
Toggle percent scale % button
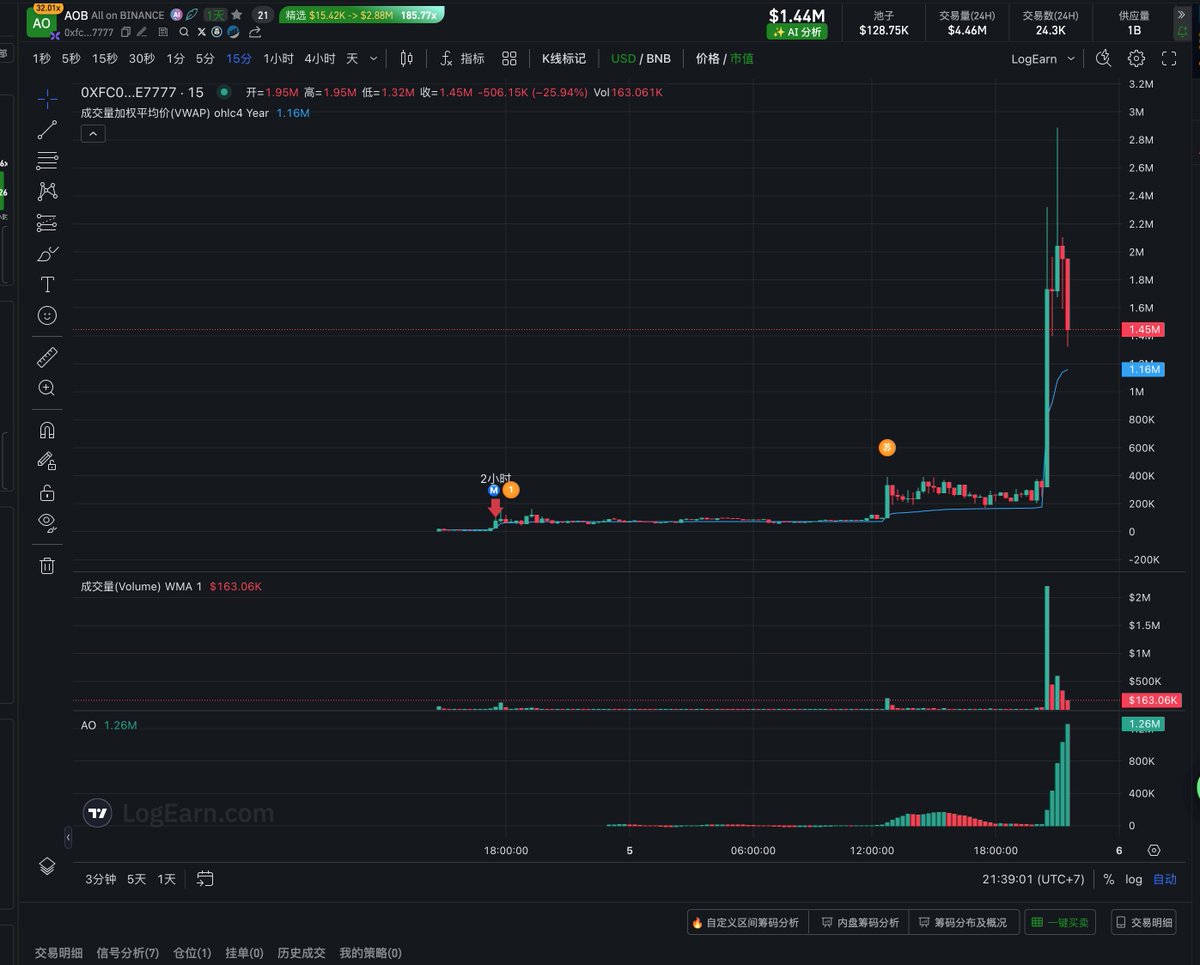coord(1109,879)
